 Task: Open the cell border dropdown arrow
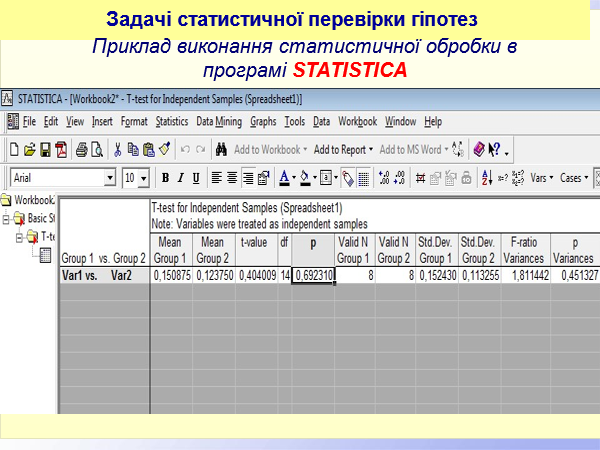point(336,178)
